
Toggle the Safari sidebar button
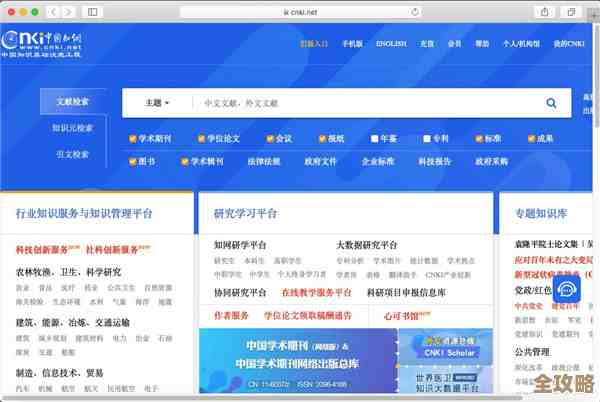pyautogui.click(x=92, y=12)
